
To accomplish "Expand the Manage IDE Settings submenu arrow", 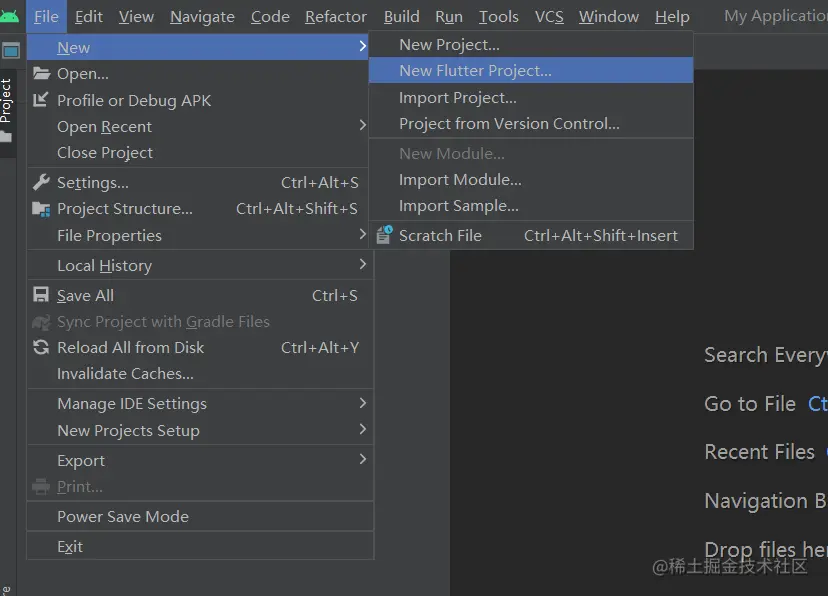I will click(363, 403).
